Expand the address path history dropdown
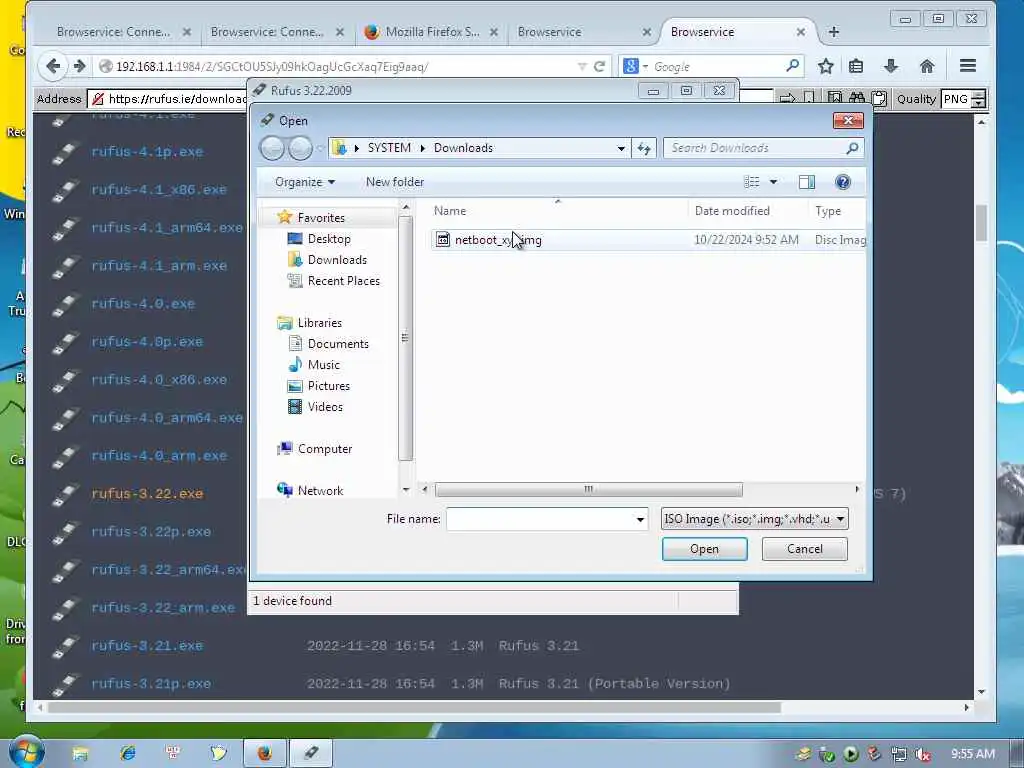The width and height of the screenshot is (1024, 768). [x=620, y=148]
